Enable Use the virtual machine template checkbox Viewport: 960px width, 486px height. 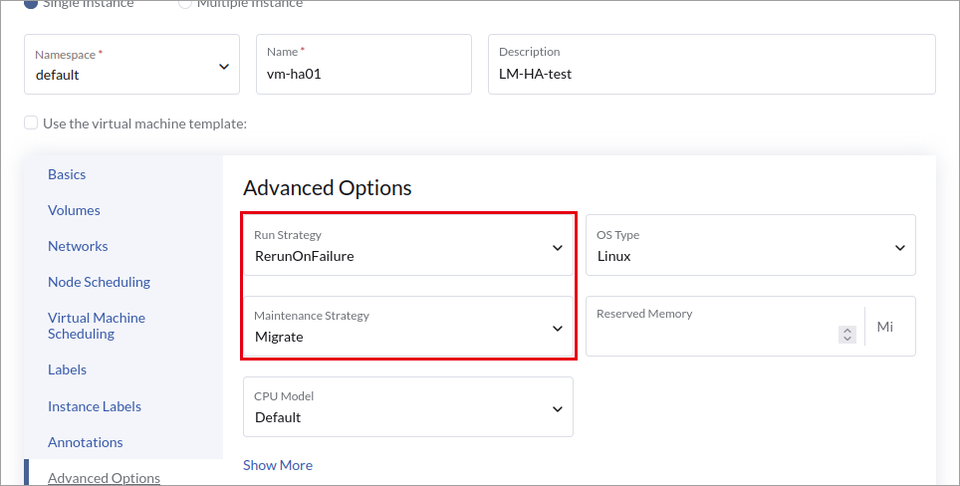click(31, 122)
